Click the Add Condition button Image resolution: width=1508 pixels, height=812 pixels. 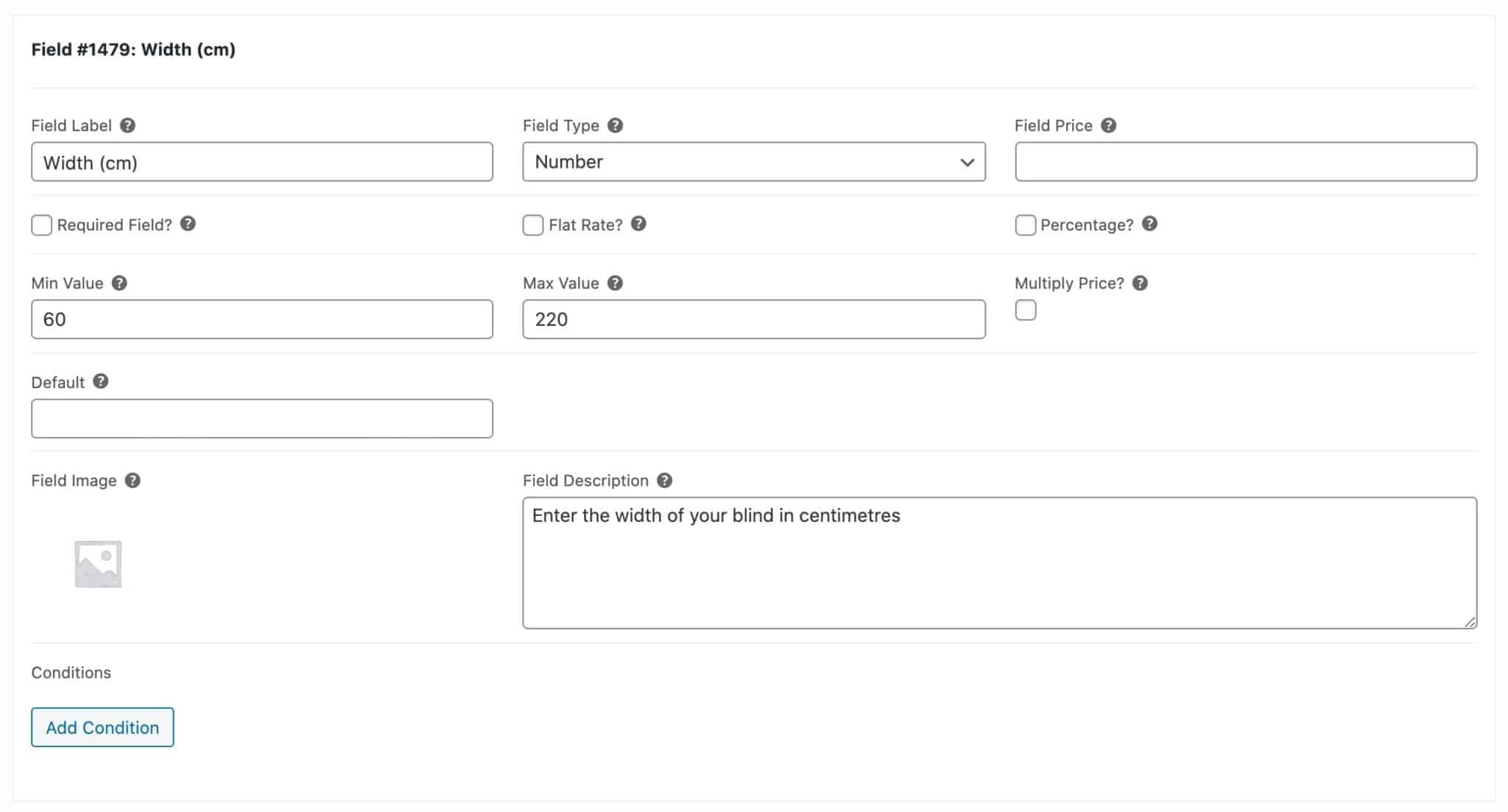102,727
